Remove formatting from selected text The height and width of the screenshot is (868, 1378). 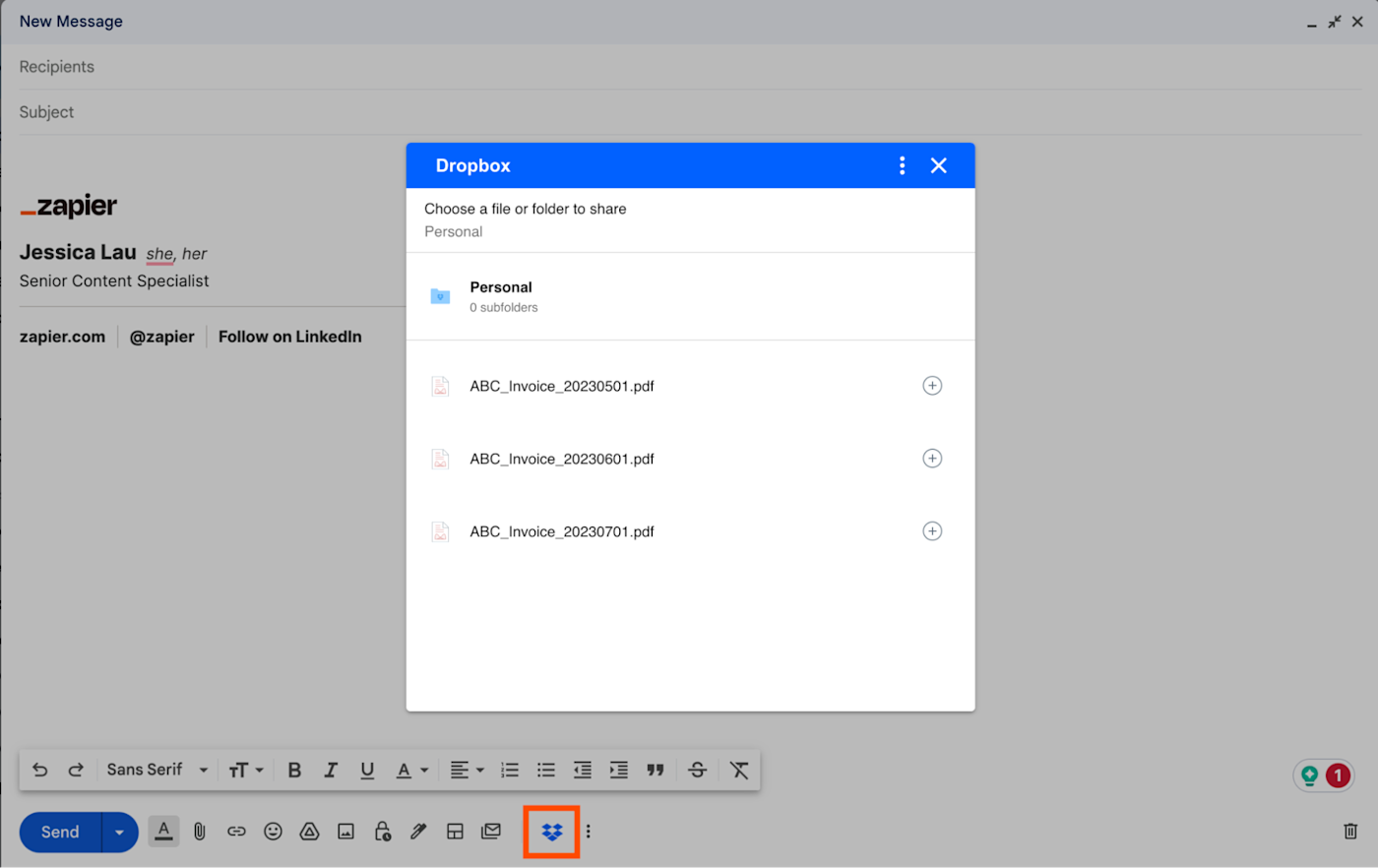(x=739, y=770)
